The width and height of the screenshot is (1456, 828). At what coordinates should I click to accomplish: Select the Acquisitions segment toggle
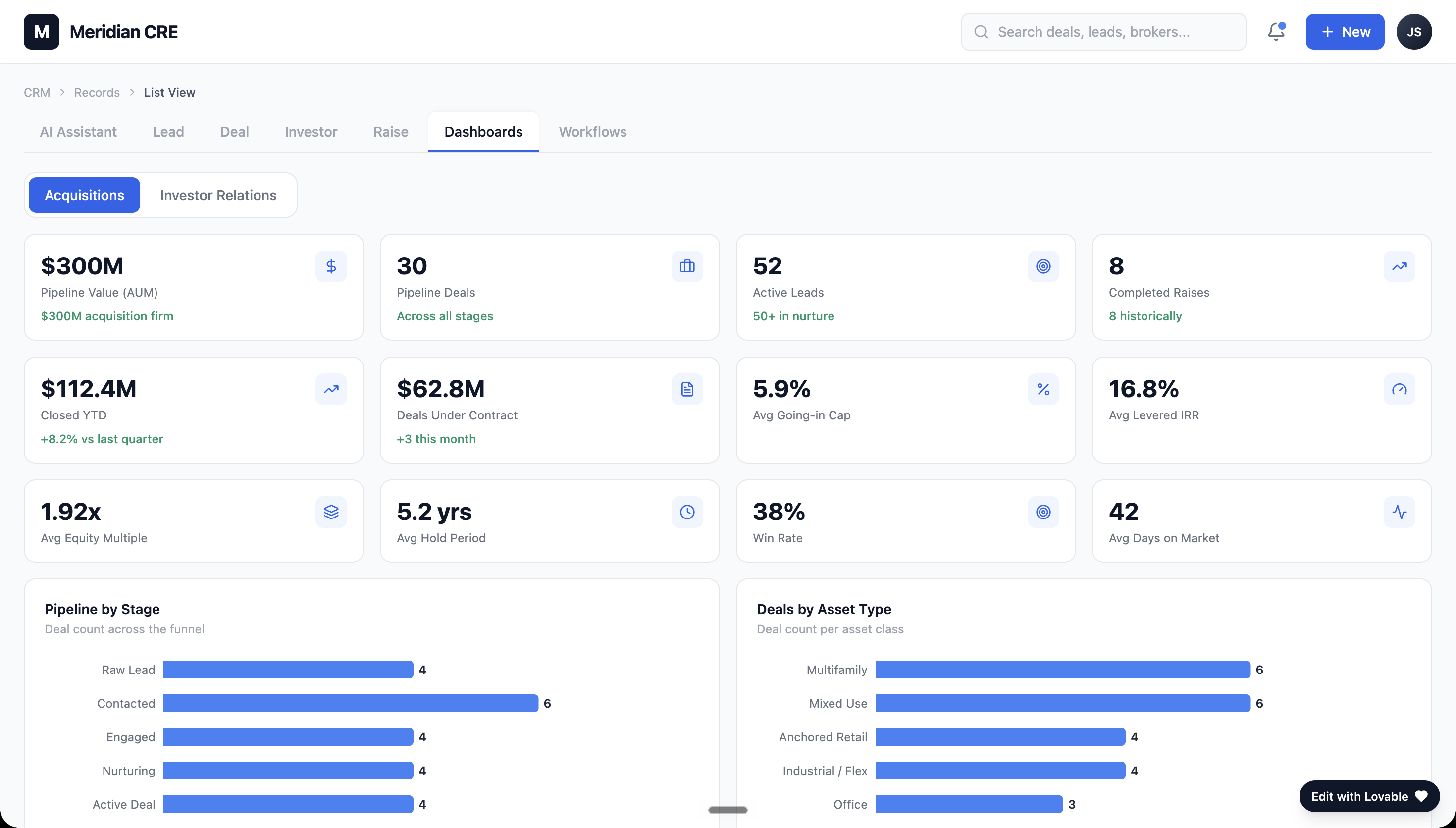click(84, 195)
